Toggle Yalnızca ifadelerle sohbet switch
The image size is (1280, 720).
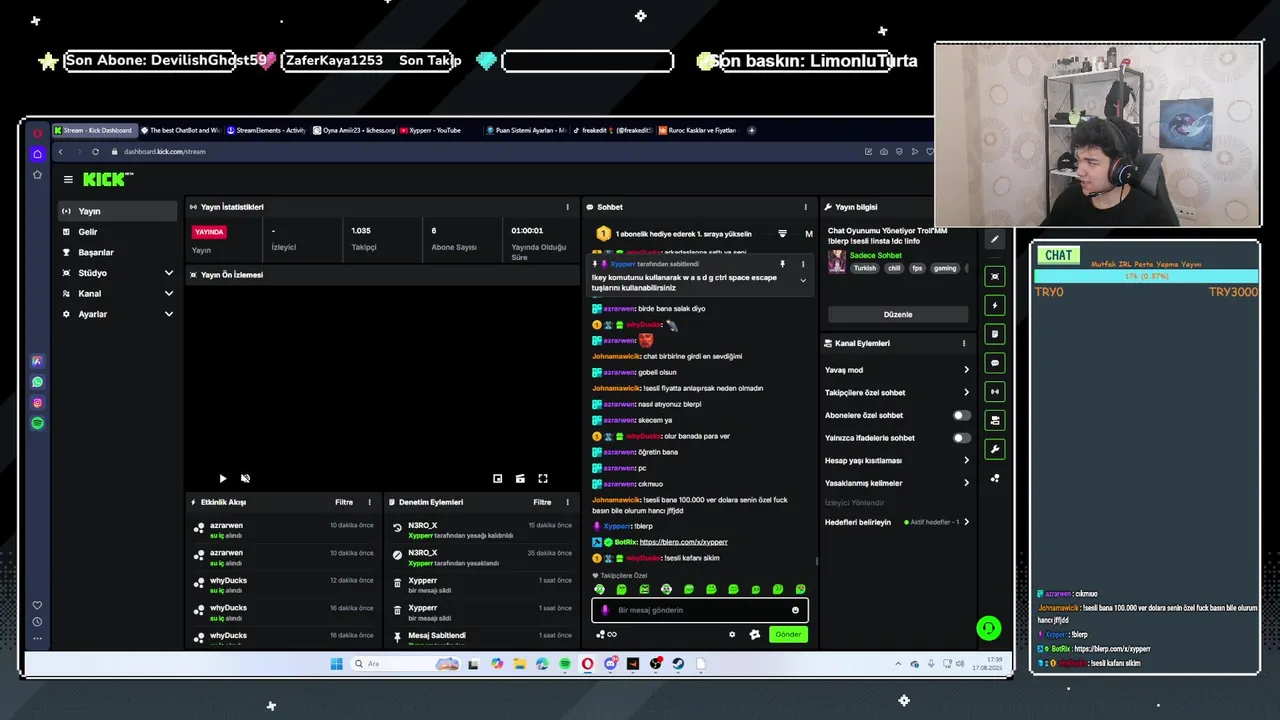(961, 438)
